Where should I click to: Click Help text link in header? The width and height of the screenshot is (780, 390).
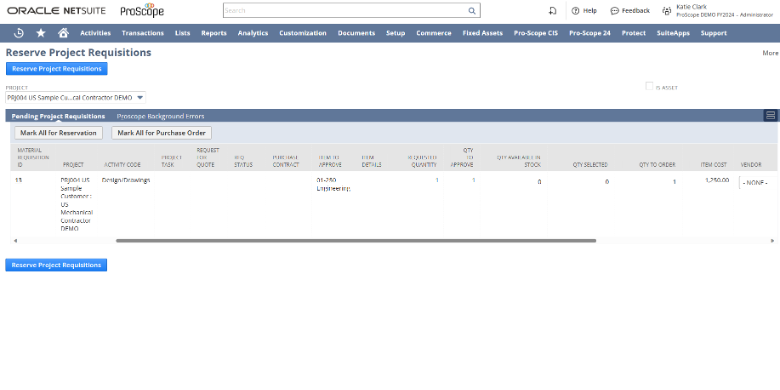[x=589, y=10]
